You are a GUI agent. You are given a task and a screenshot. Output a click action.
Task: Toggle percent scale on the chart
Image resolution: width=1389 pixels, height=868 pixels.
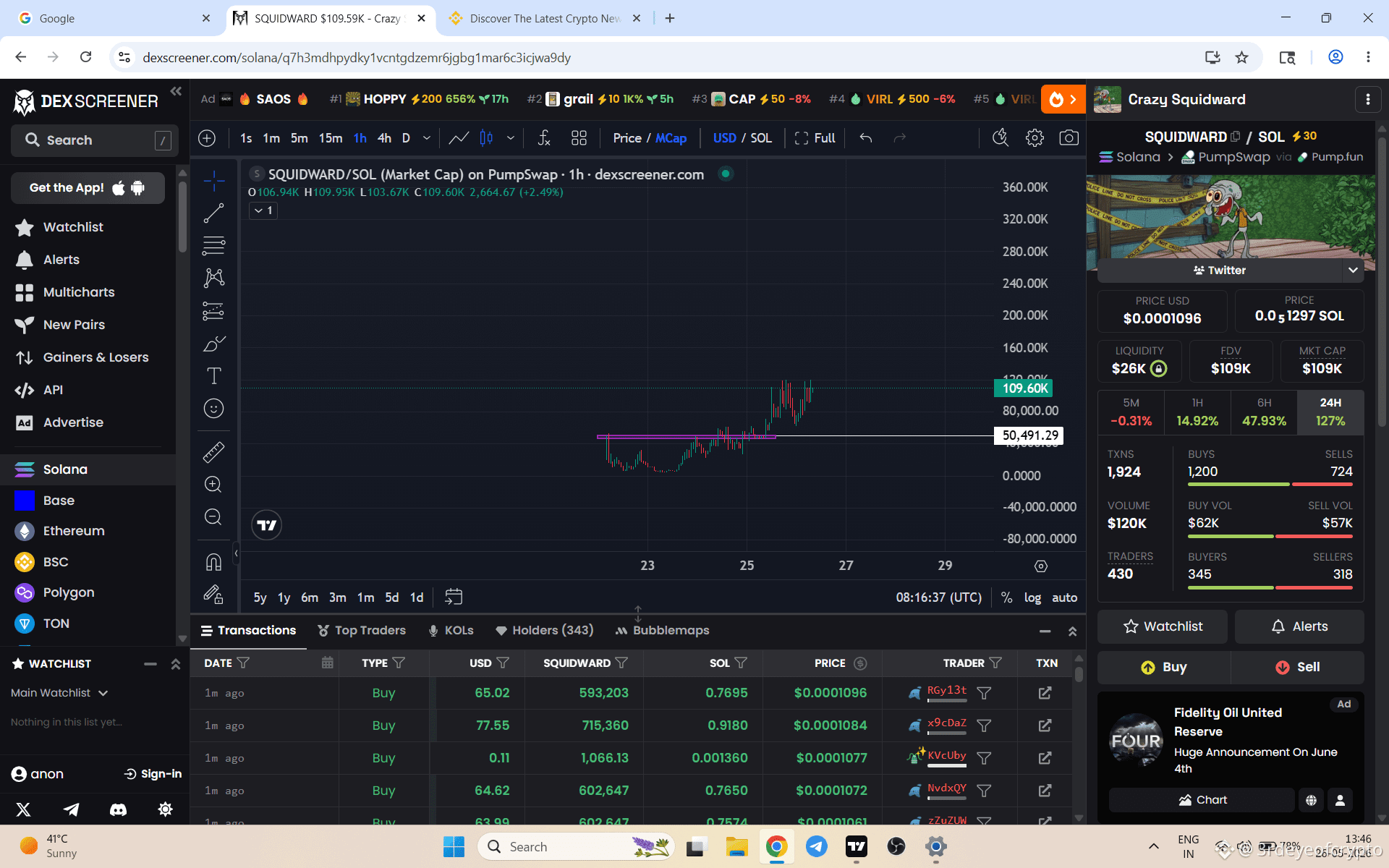(1006, 597)
